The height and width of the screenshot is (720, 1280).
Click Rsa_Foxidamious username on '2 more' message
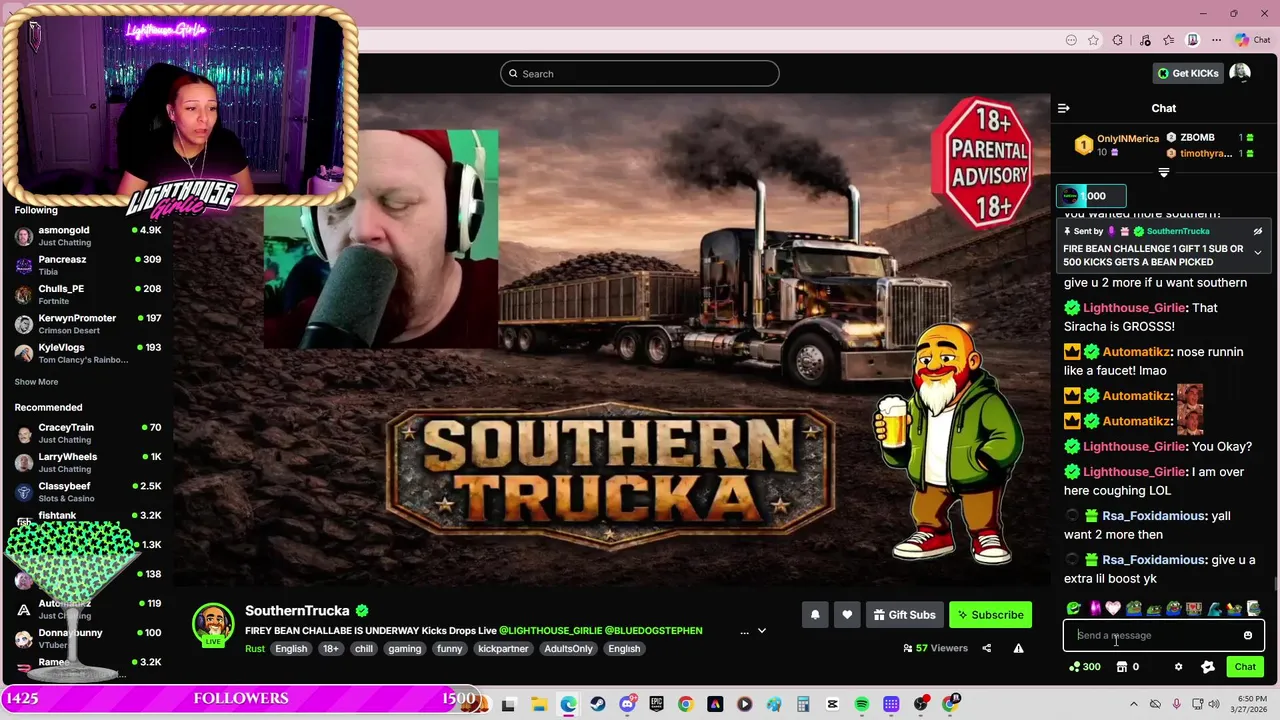click(1153, 516)
